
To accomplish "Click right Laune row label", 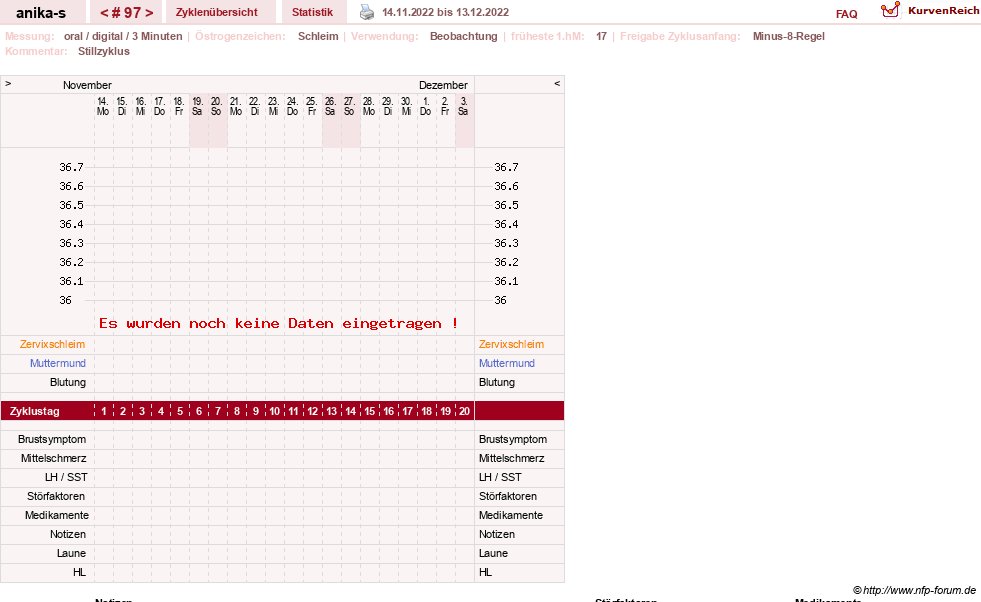I will click(494, 553).
